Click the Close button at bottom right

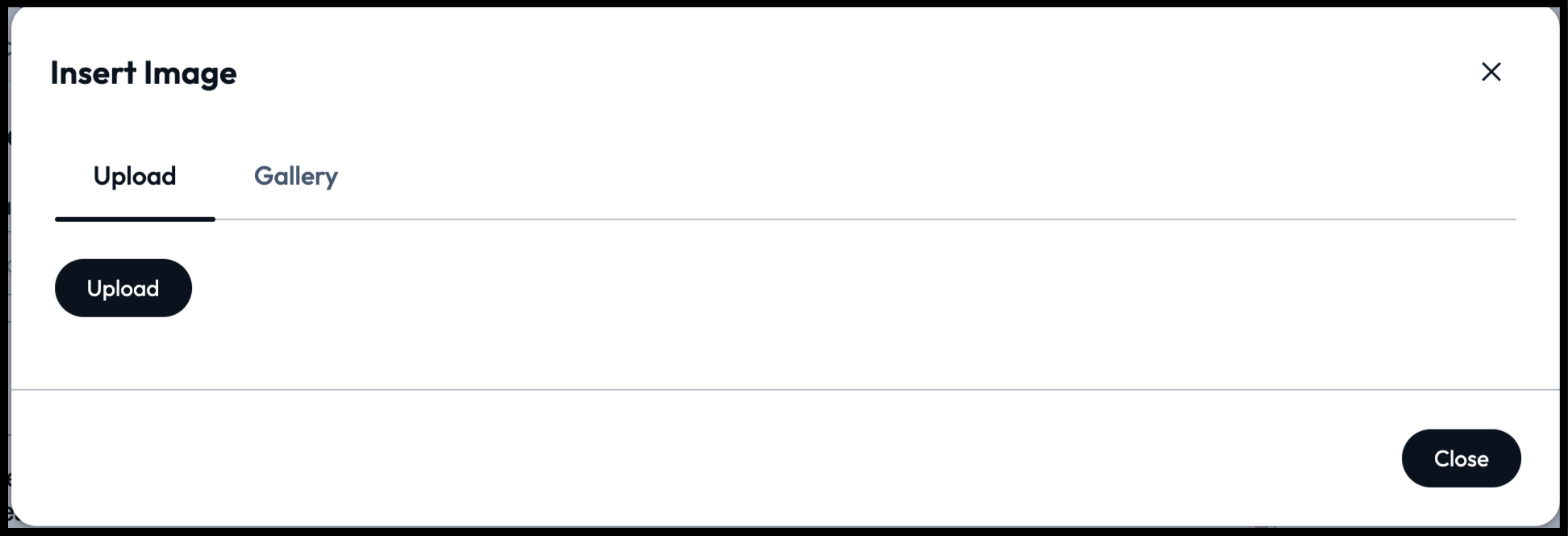pos(1461,459)
